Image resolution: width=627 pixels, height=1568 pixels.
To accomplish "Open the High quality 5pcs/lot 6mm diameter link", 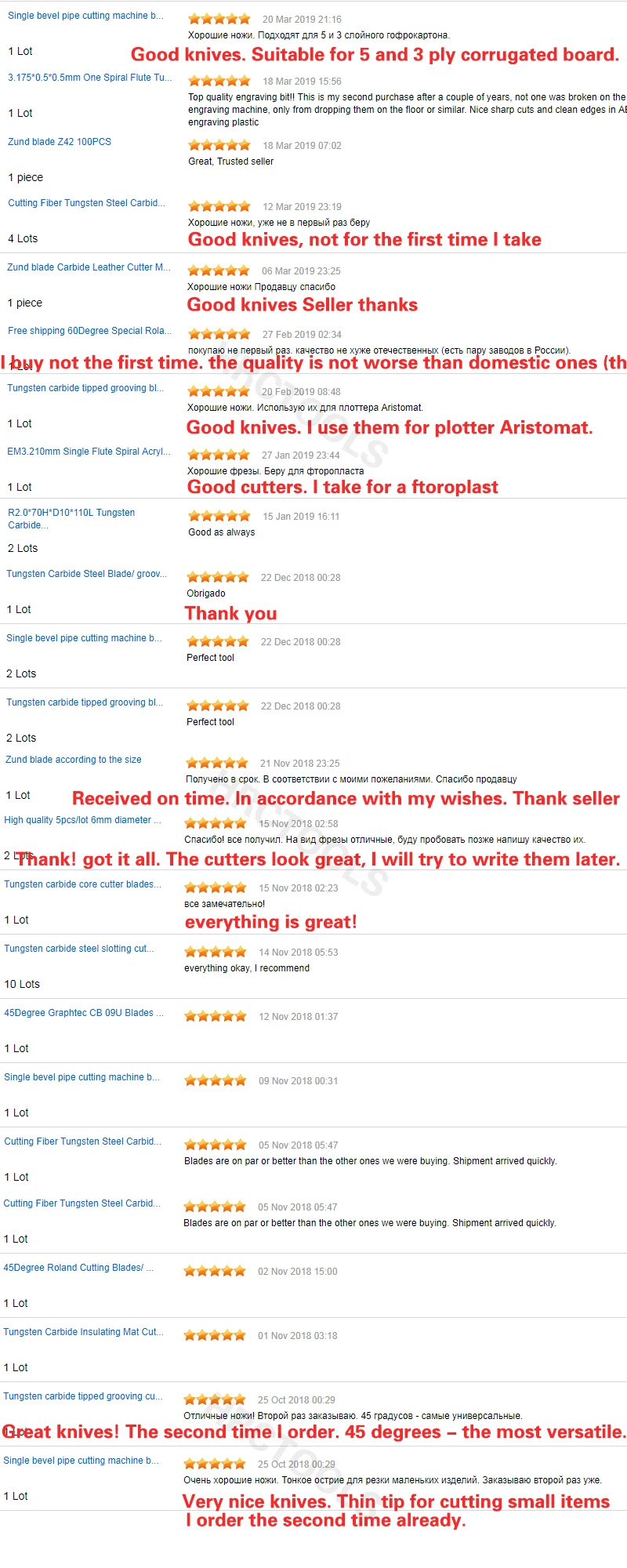I will (x=82, y=820).
